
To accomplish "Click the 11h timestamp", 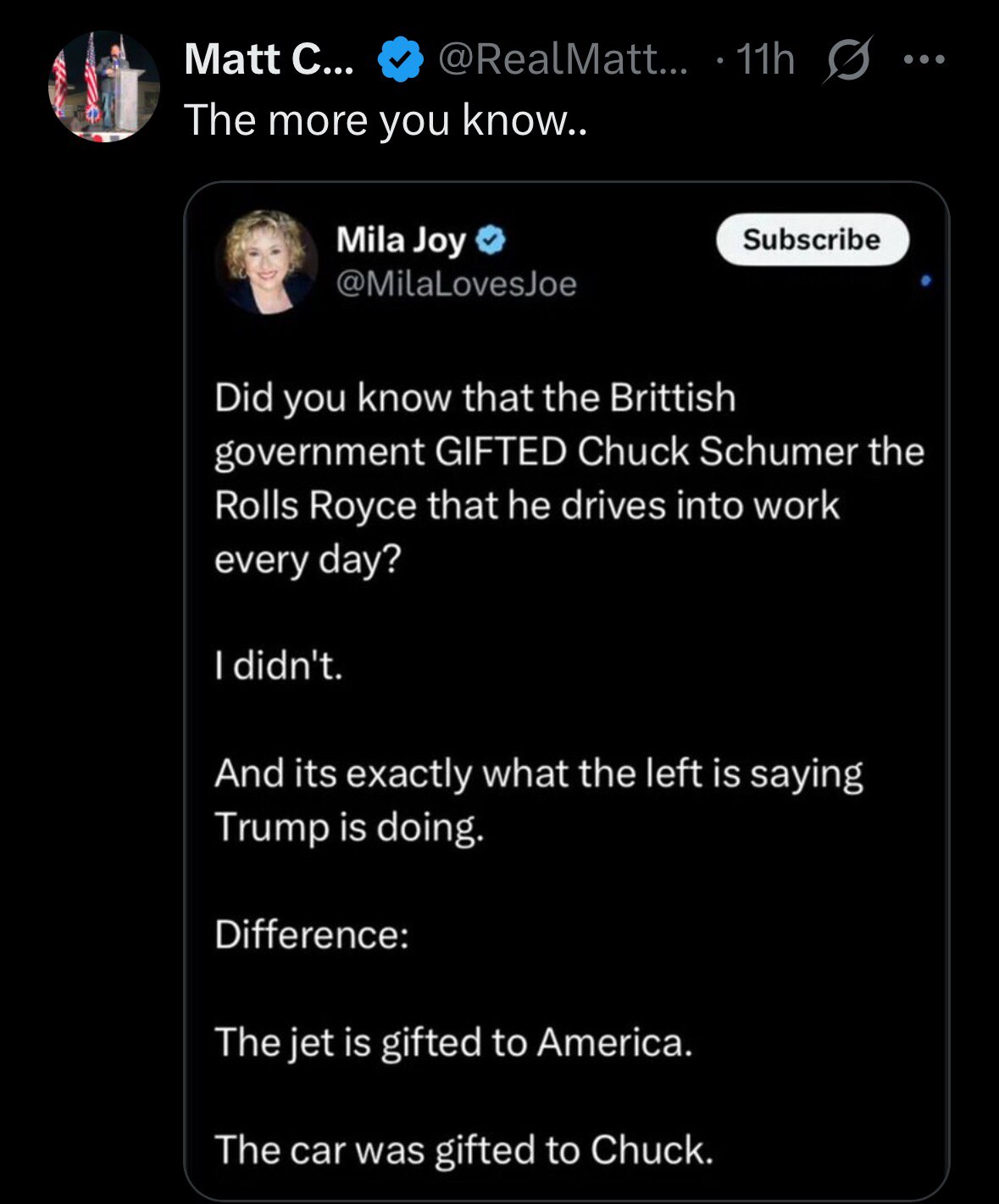I will (x=766, y=60).
